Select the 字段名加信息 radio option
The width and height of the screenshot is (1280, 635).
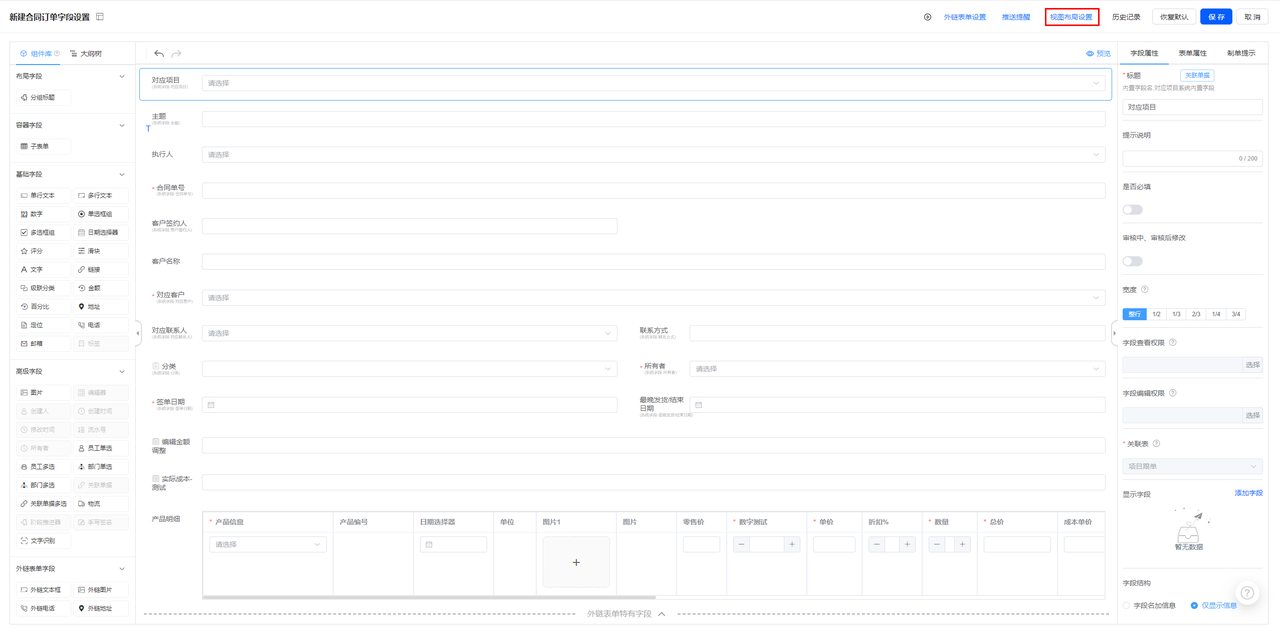[x=1127, y=606]
